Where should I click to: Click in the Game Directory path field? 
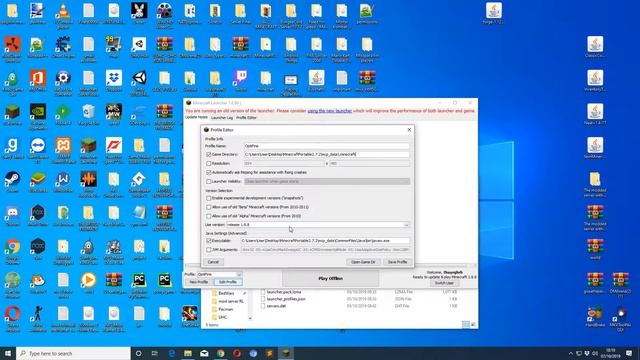[327, 154]
